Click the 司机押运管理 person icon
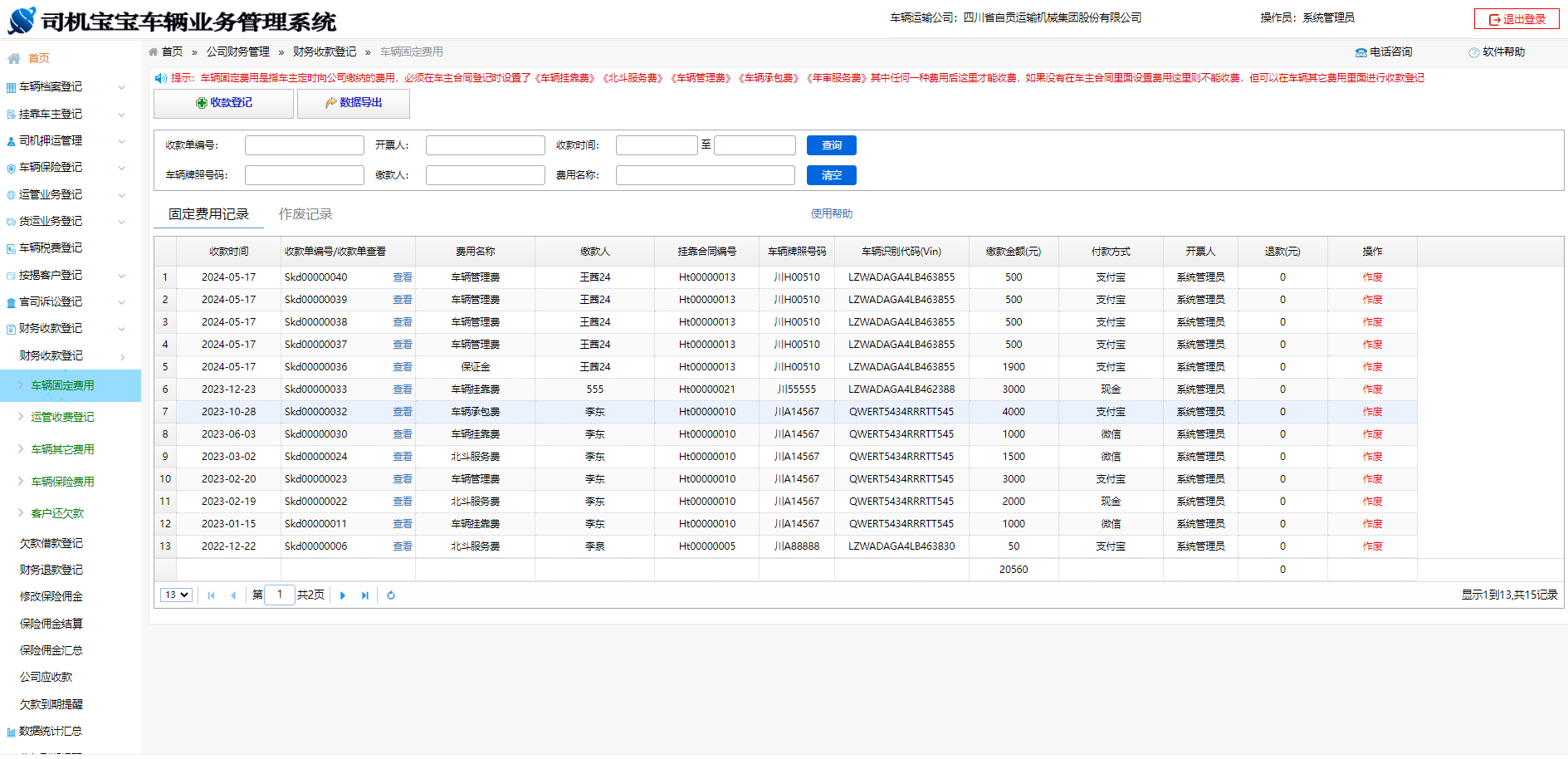This screenshot has height=759, width=1568. (11, 141)
